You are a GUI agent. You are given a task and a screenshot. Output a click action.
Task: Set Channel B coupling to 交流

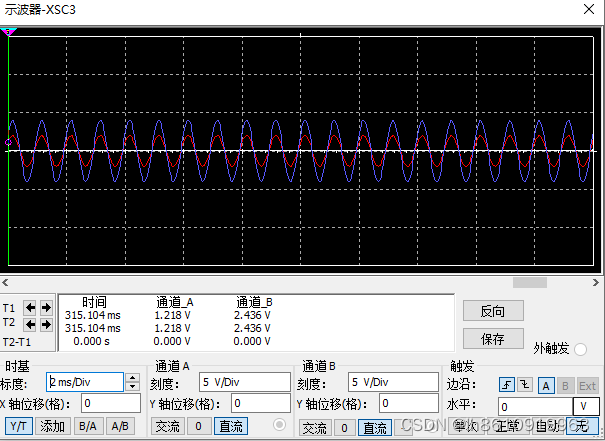click(315, 428)
